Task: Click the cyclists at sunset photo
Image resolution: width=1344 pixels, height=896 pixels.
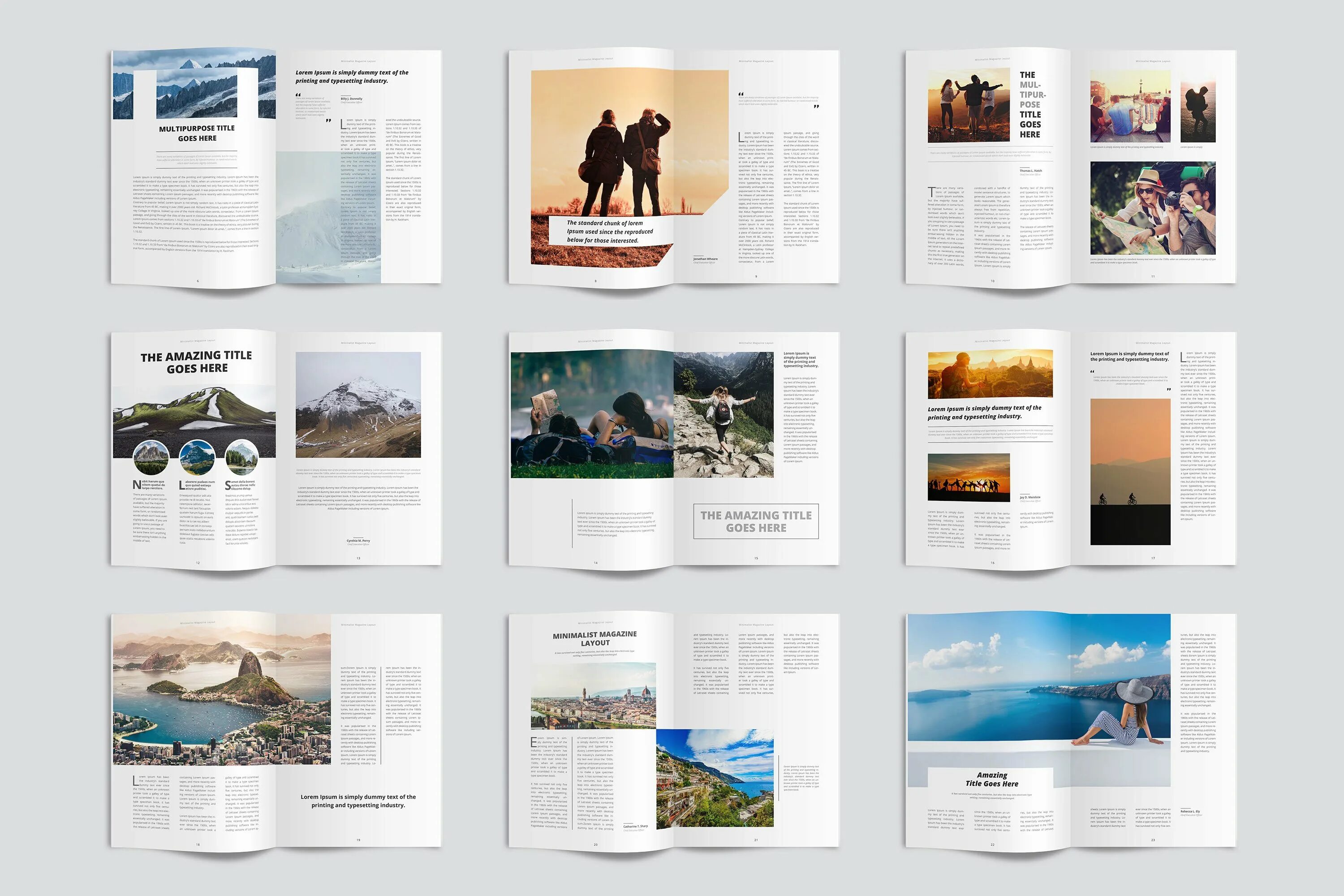Action: tap(1130, 471)
